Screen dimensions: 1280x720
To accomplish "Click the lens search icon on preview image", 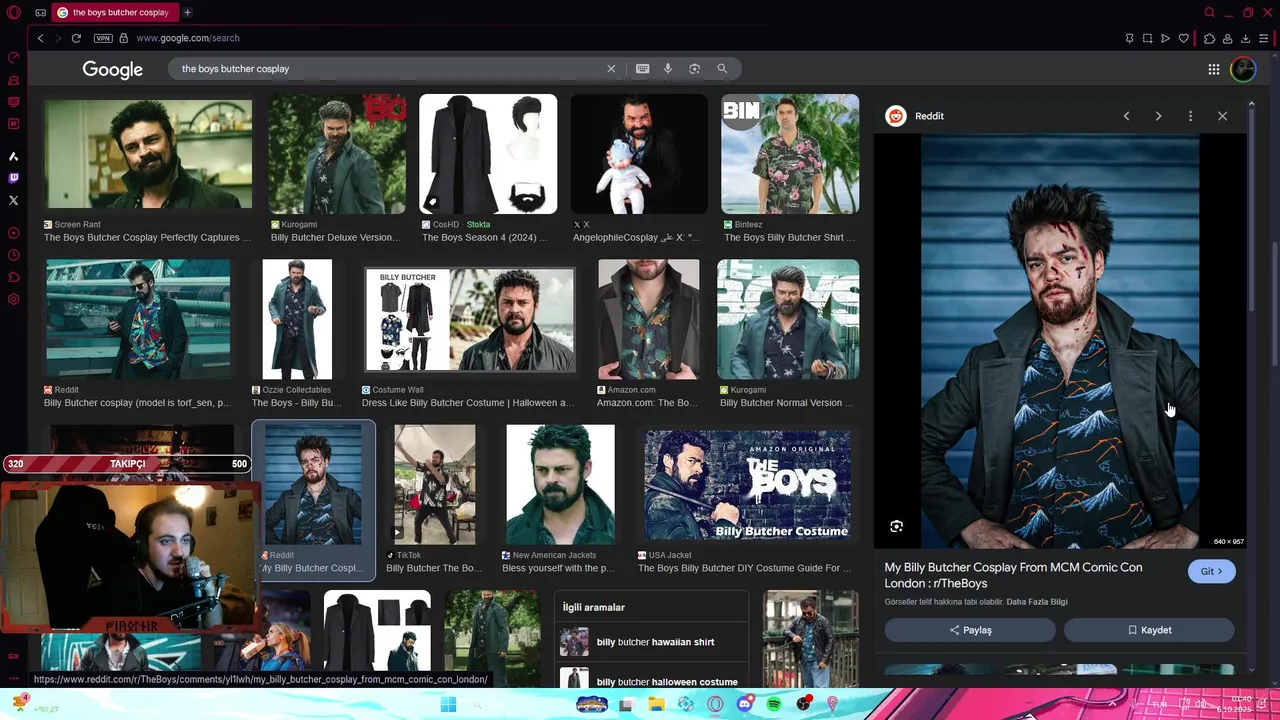I will point(897,526).
